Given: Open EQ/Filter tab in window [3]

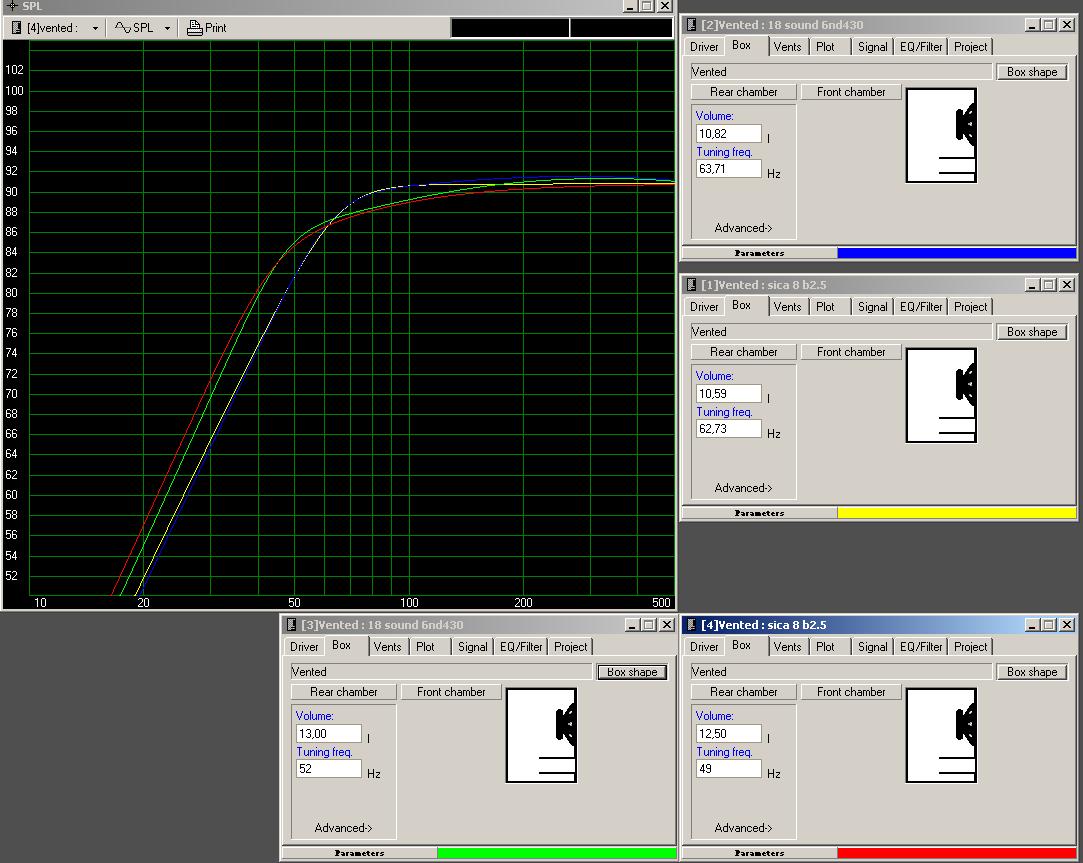Looking at the screenshot, I should (521, 647).
